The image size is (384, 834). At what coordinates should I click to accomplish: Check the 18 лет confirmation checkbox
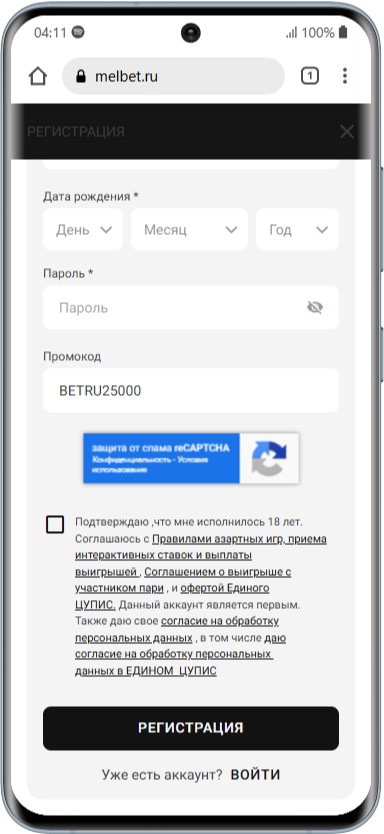55,524
